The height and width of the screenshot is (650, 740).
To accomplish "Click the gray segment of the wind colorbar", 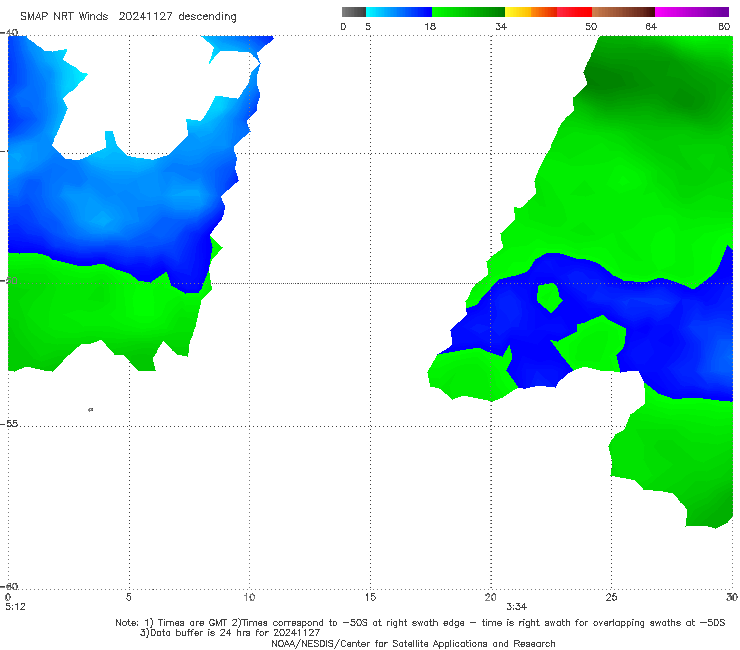I will coord(354,12).
